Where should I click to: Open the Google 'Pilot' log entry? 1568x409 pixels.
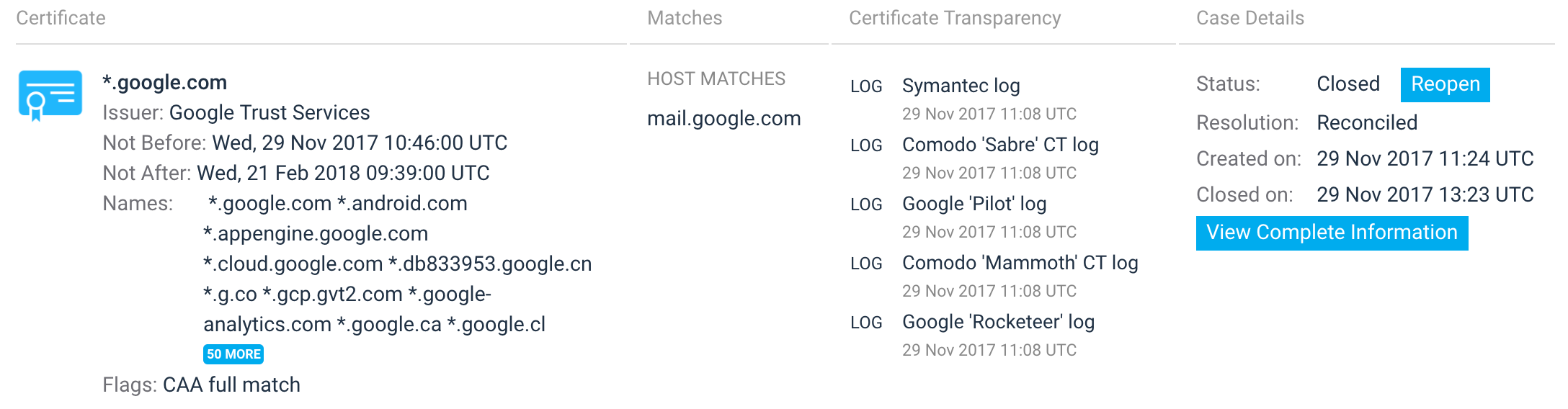974,204
